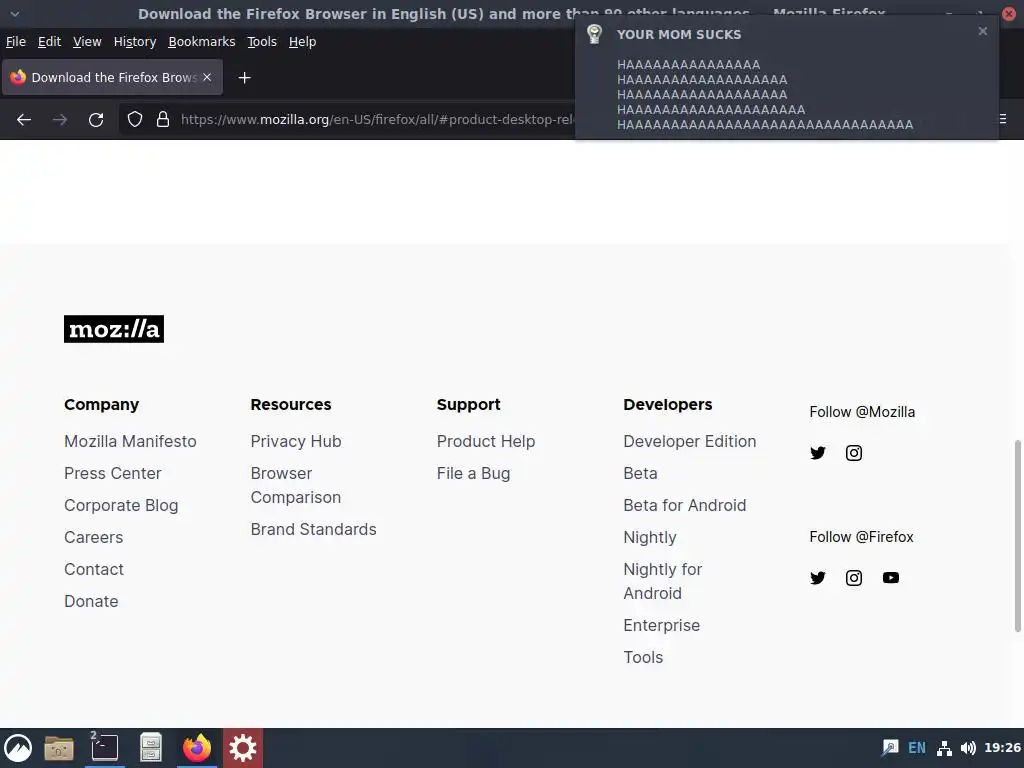Open the Nightly link

(x=650, y=537)
